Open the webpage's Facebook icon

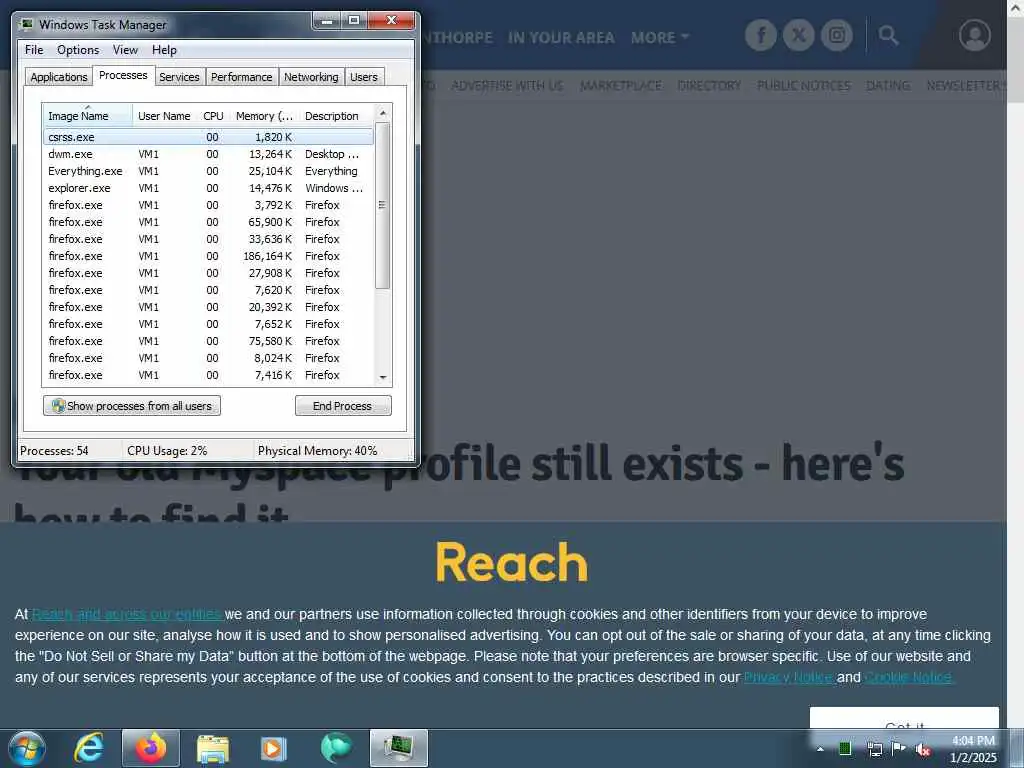[x=761, y=35]
